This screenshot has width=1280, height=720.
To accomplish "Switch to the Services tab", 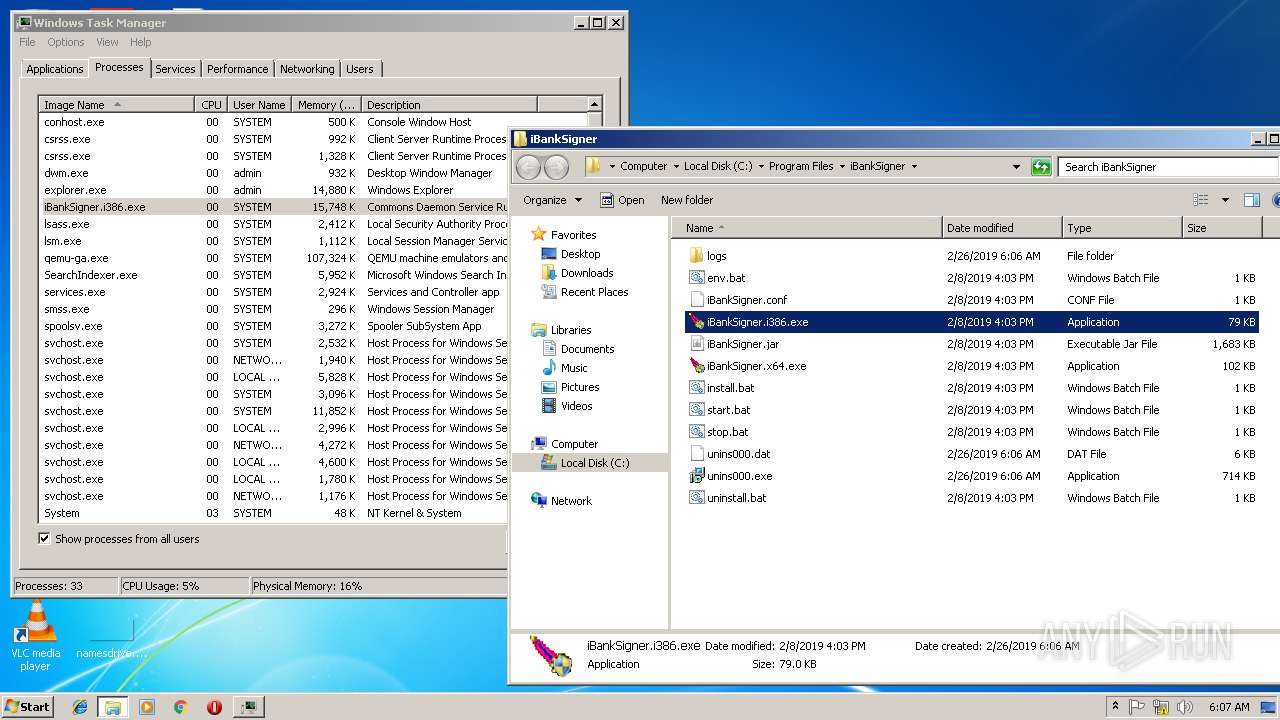I will click(x=175, y=69).
